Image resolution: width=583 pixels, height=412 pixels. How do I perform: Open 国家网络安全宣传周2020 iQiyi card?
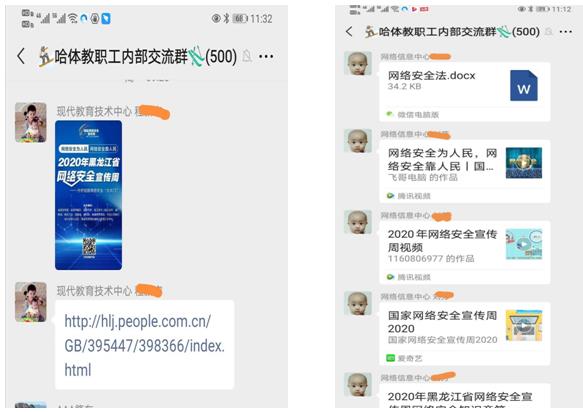[x=464, y=334]
